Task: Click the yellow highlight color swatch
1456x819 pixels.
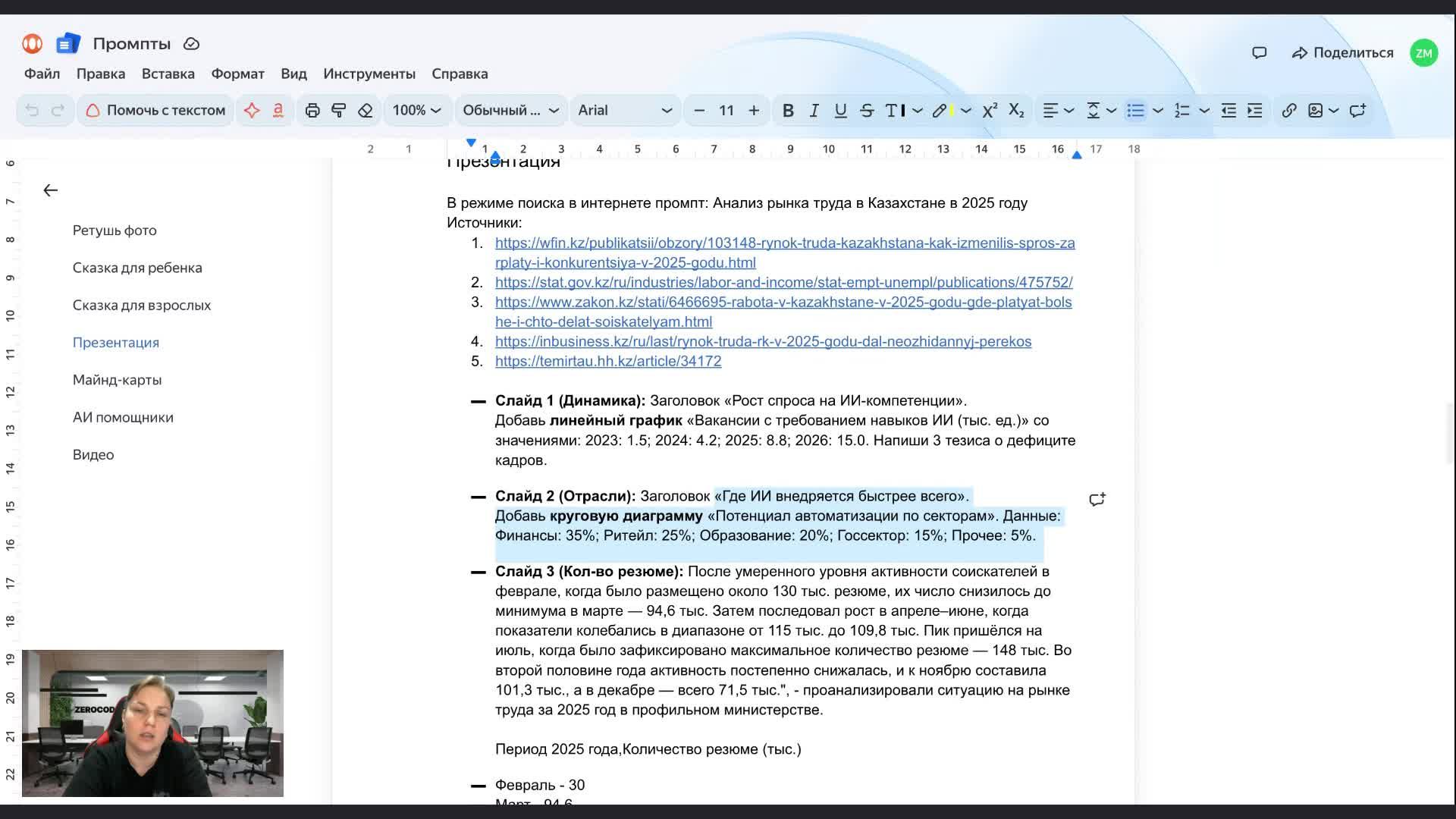Action: (x=951, y=111)
